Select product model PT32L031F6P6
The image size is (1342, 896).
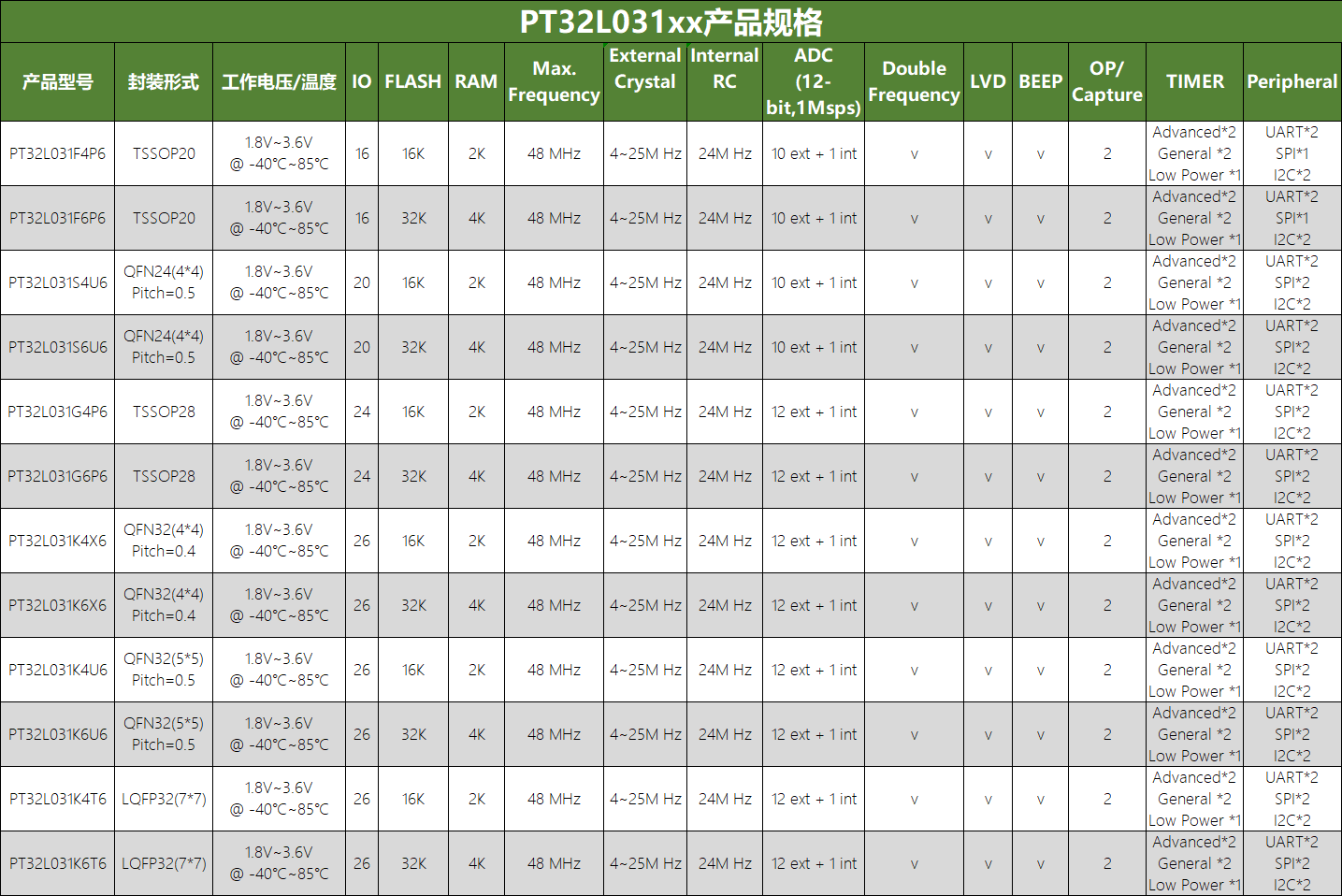(x=57, y=218)
